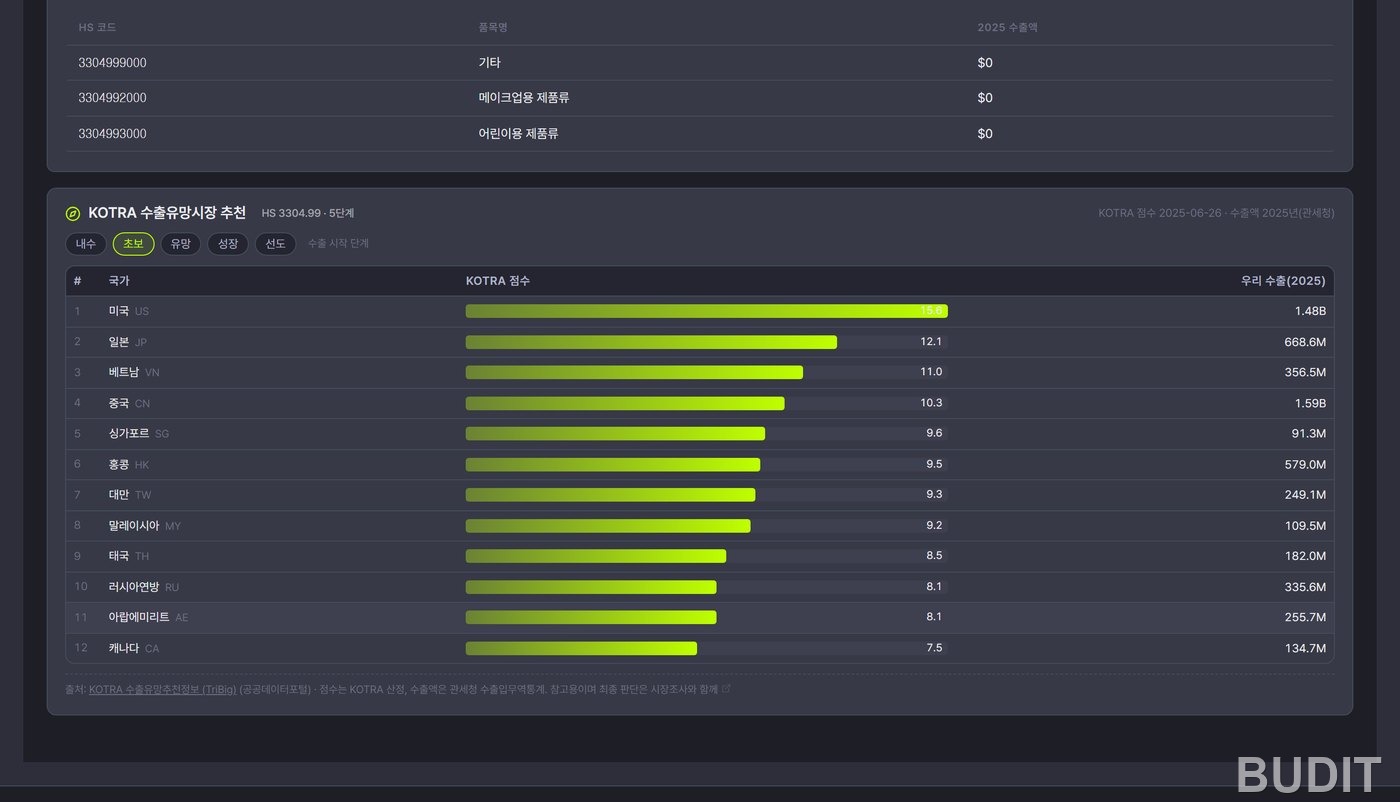Click HS code 3304999000 row
Viewport: 1400px width, 802px height.
700,63
